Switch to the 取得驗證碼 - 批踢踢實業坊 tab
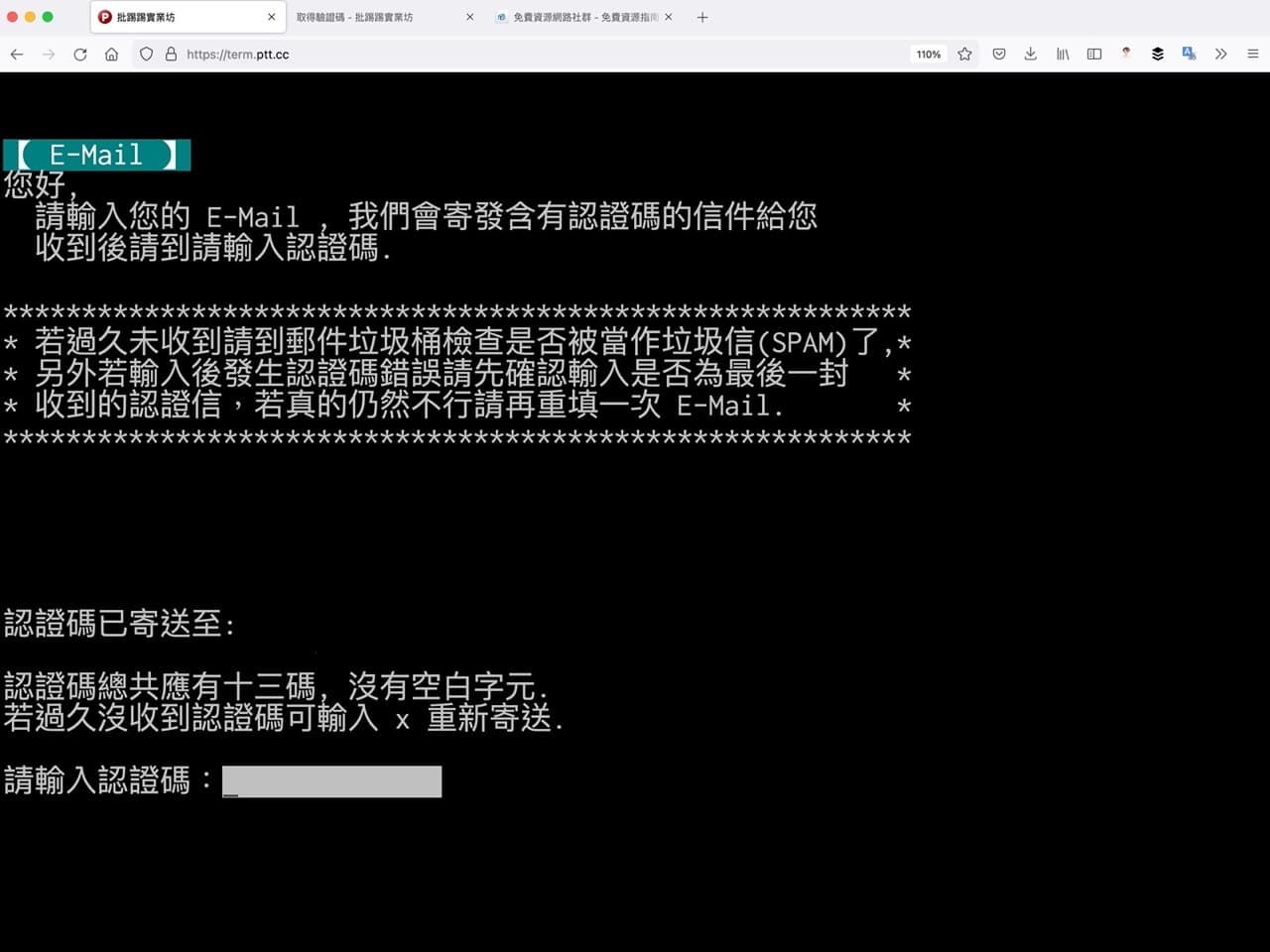This screenshot has width=1270, height=952. click(384, 17)
